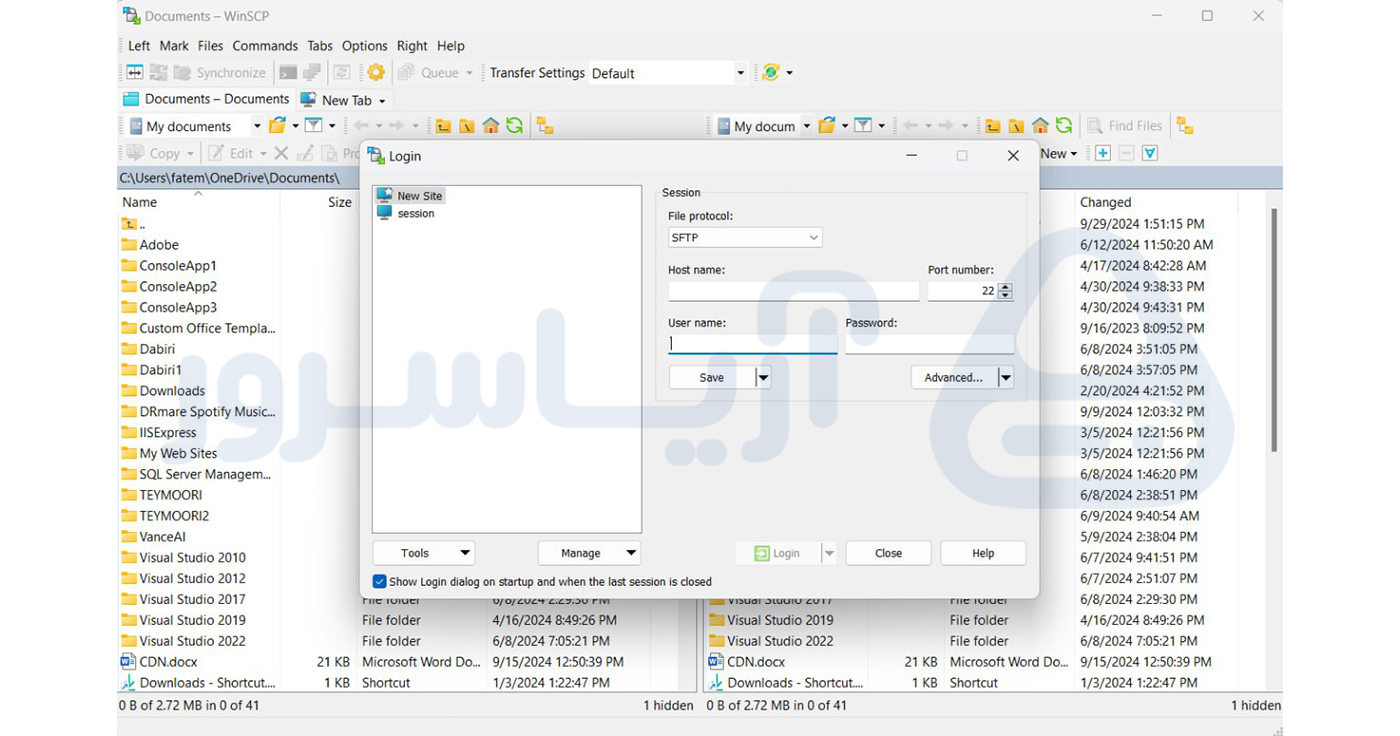1400x736 pixels.
Task: Click the CDN.docx Word icon in left panel
Action: coord(128,661)
